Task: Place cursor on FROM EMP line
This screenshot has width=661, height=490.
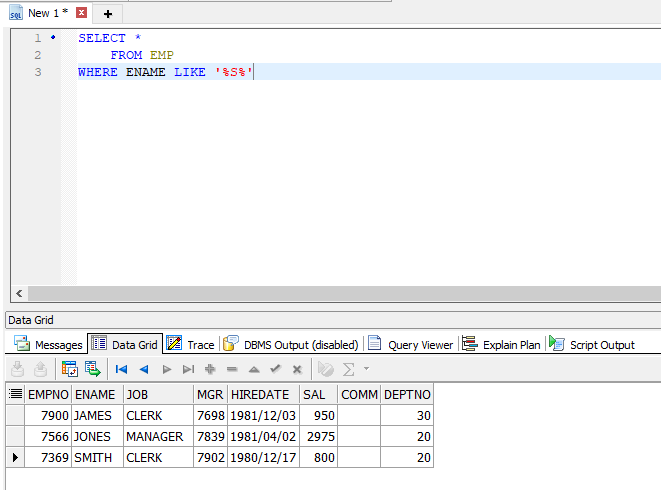Action: tap(142, 55)
